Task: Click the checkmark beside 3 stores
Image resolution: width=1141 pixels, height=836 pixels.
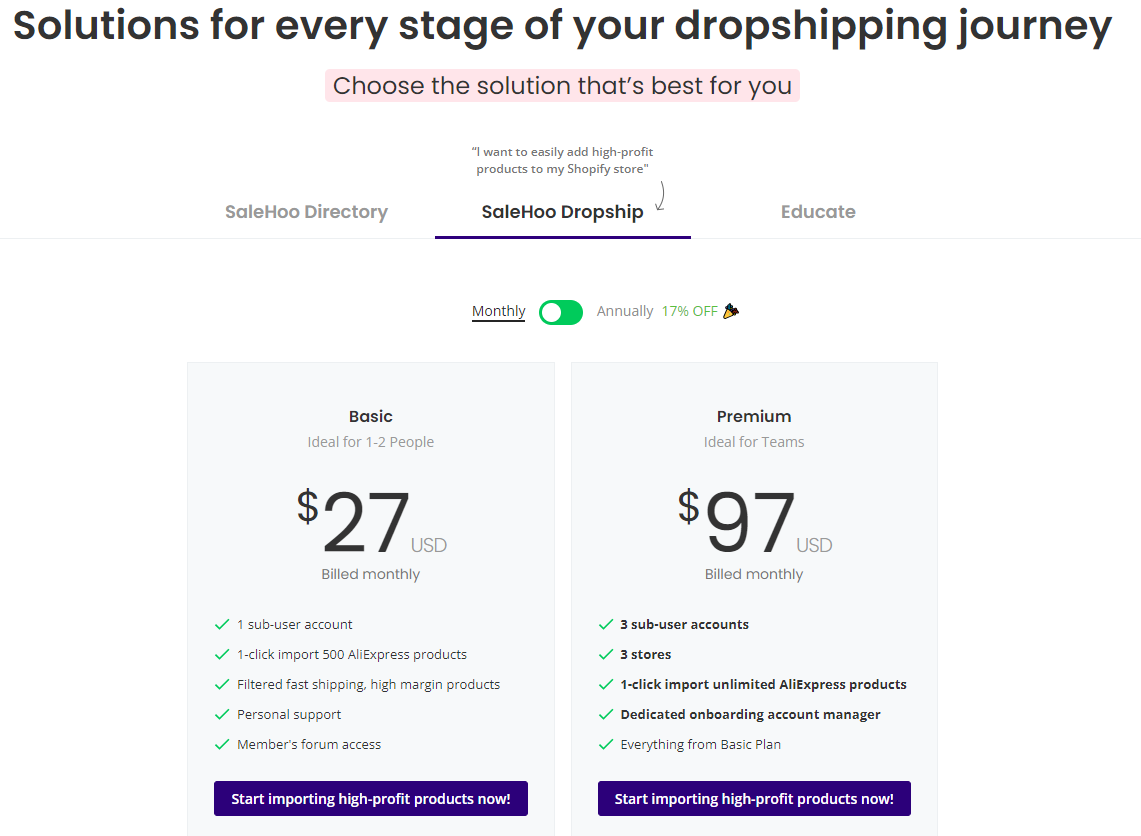Action: (605, 654)
